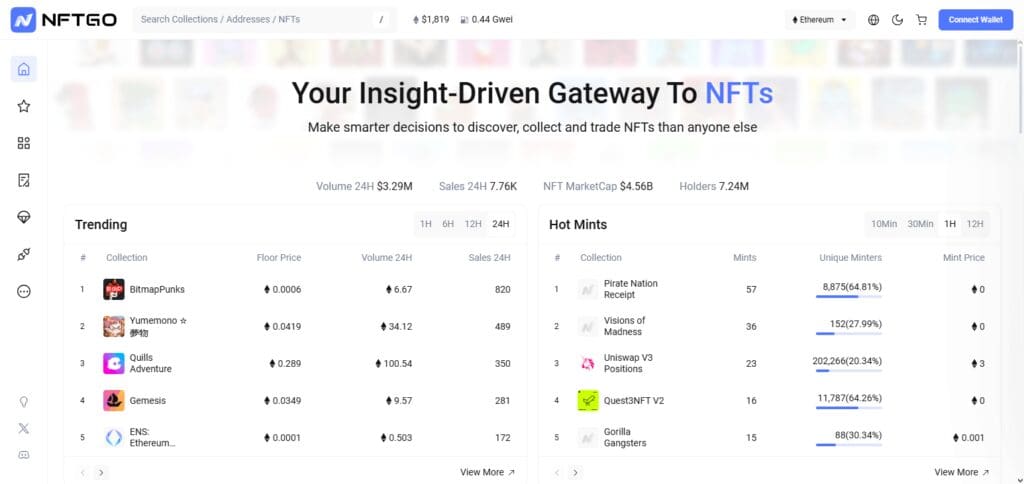The image size is (1024, 484).
Task: Click the Yumemono collection thumbnail
Action: click(114, 327)
